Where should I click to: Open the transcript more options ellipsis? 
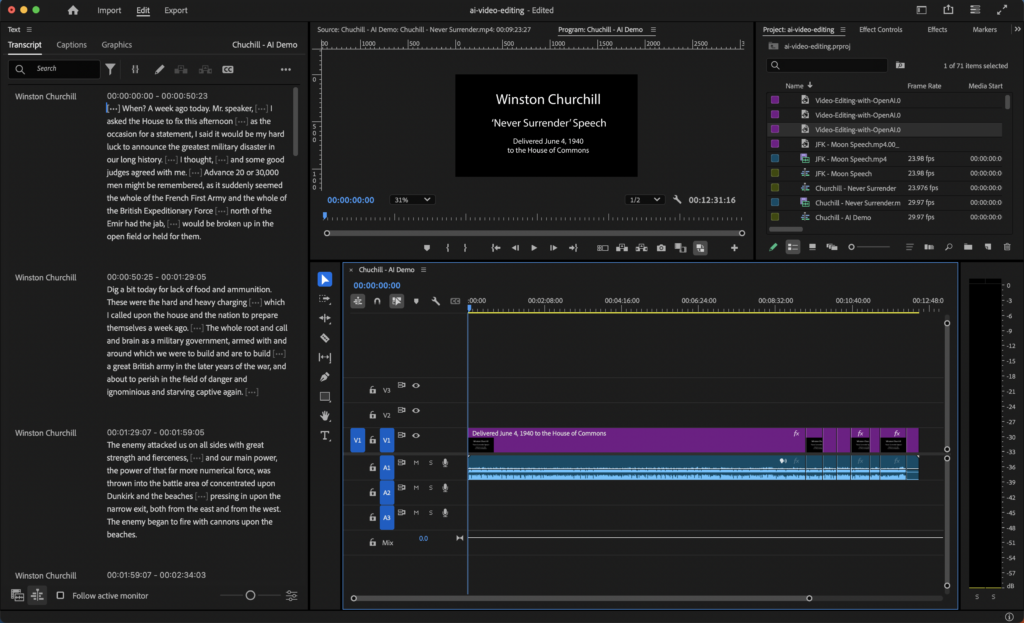point(286,69)
